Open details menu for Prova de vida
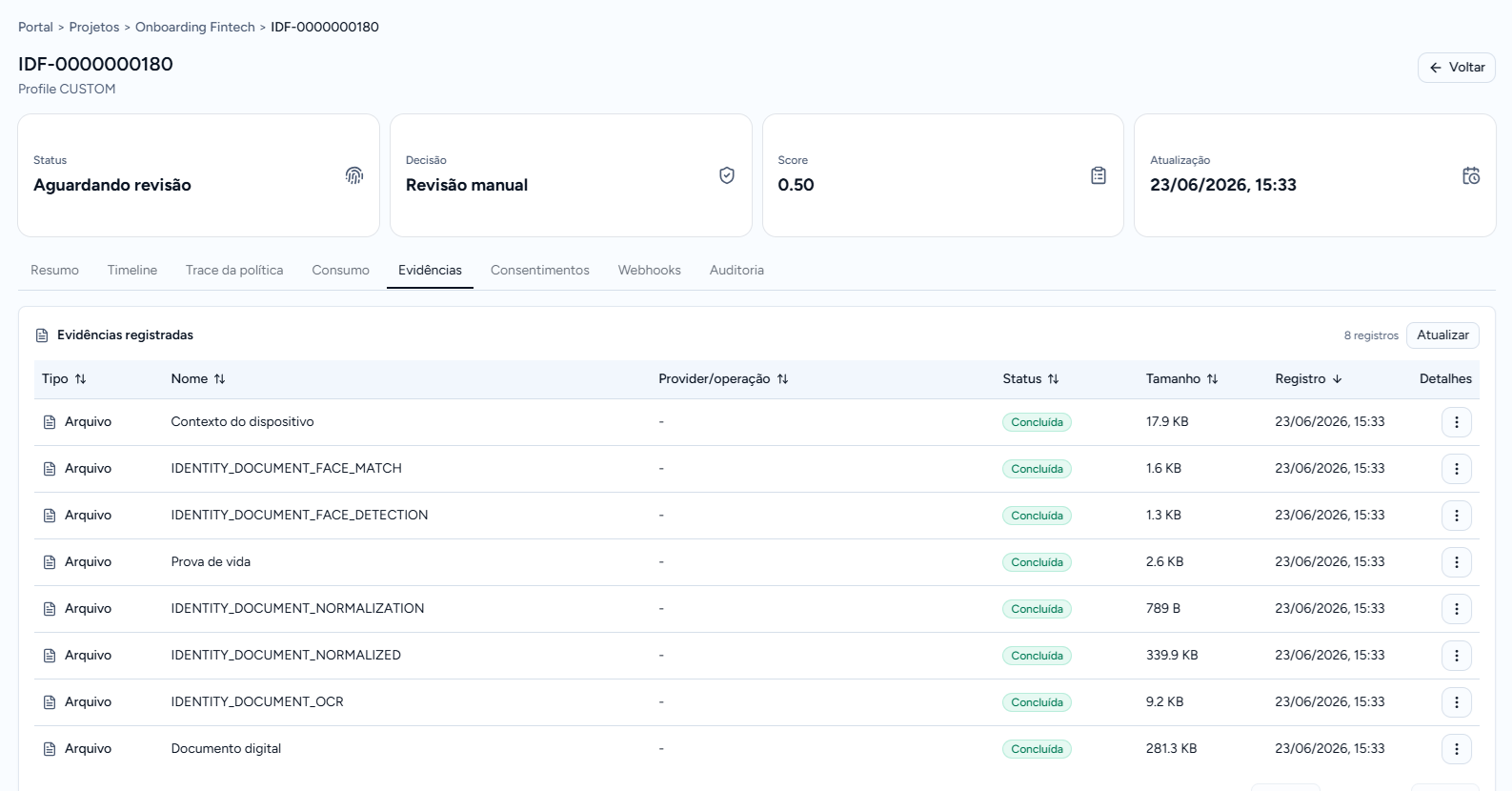Image resolution: width=1512 pixels, height=791 pixels. point(1456,562)
